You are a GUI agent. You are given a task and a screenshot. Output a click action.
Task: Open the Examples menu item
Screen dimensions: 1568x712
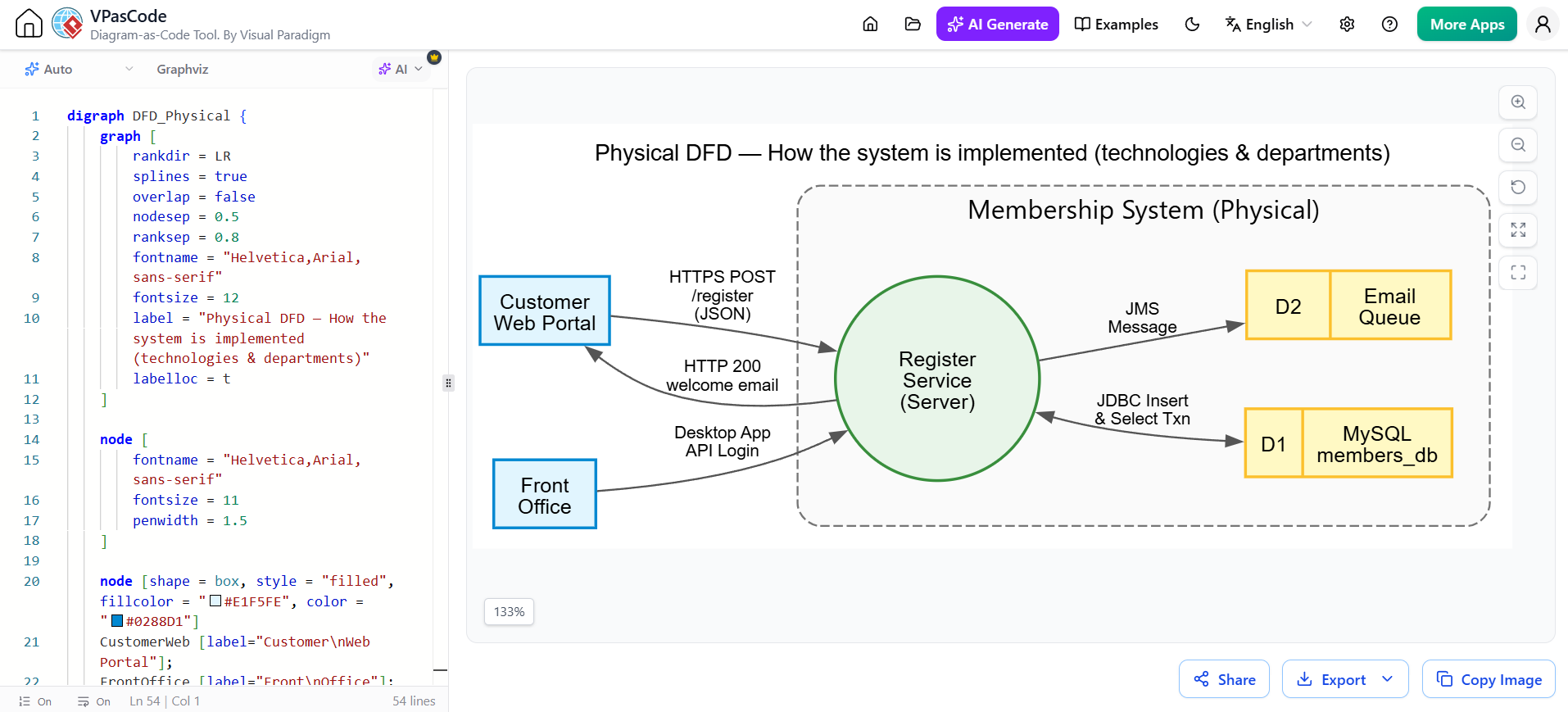tap(1116, 24)
